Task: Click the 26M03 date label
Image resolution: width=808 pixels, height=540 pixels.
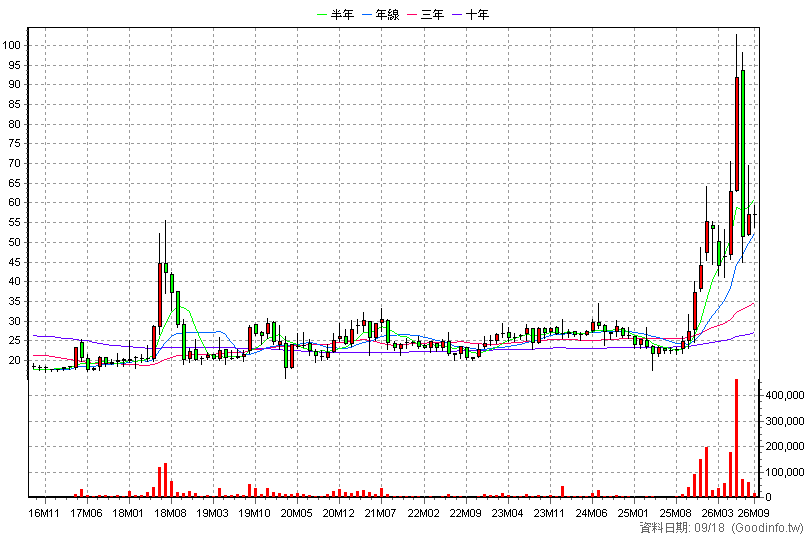Action: [x=718, y=513]
